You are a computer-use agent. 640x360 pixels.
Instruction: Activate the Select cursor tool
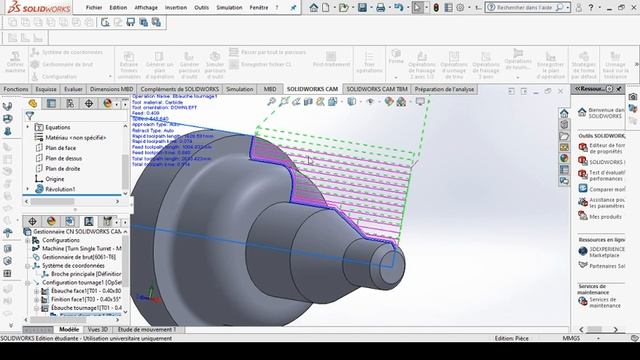coord(417,7)
